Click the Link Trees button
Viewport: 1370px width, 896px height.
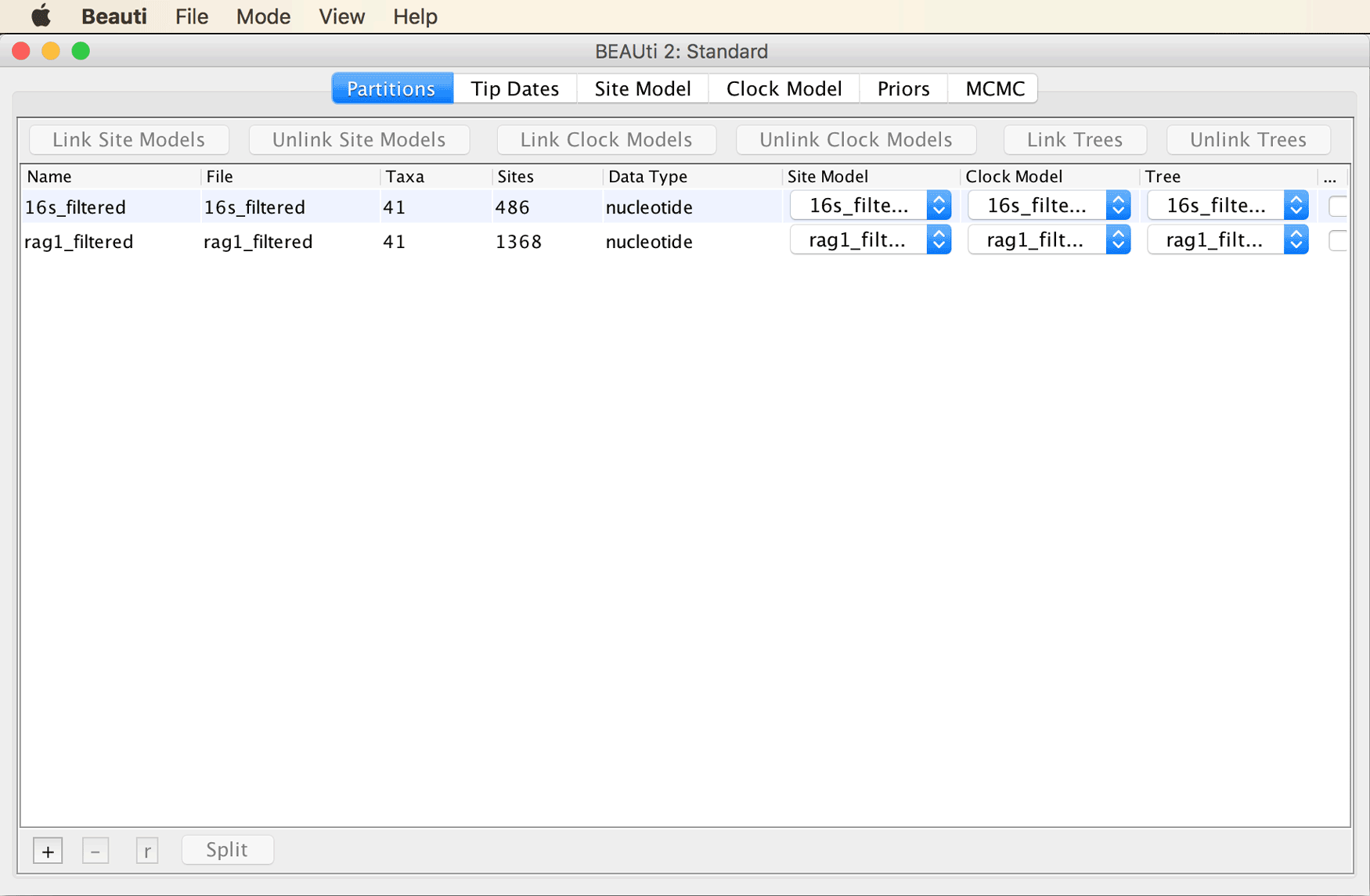1075,139
